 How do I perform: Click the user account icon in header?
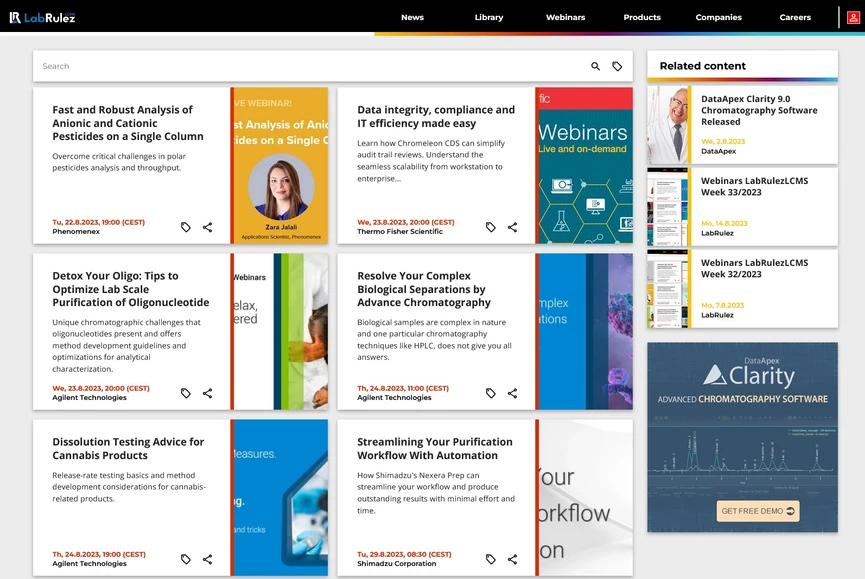point(853,17)
